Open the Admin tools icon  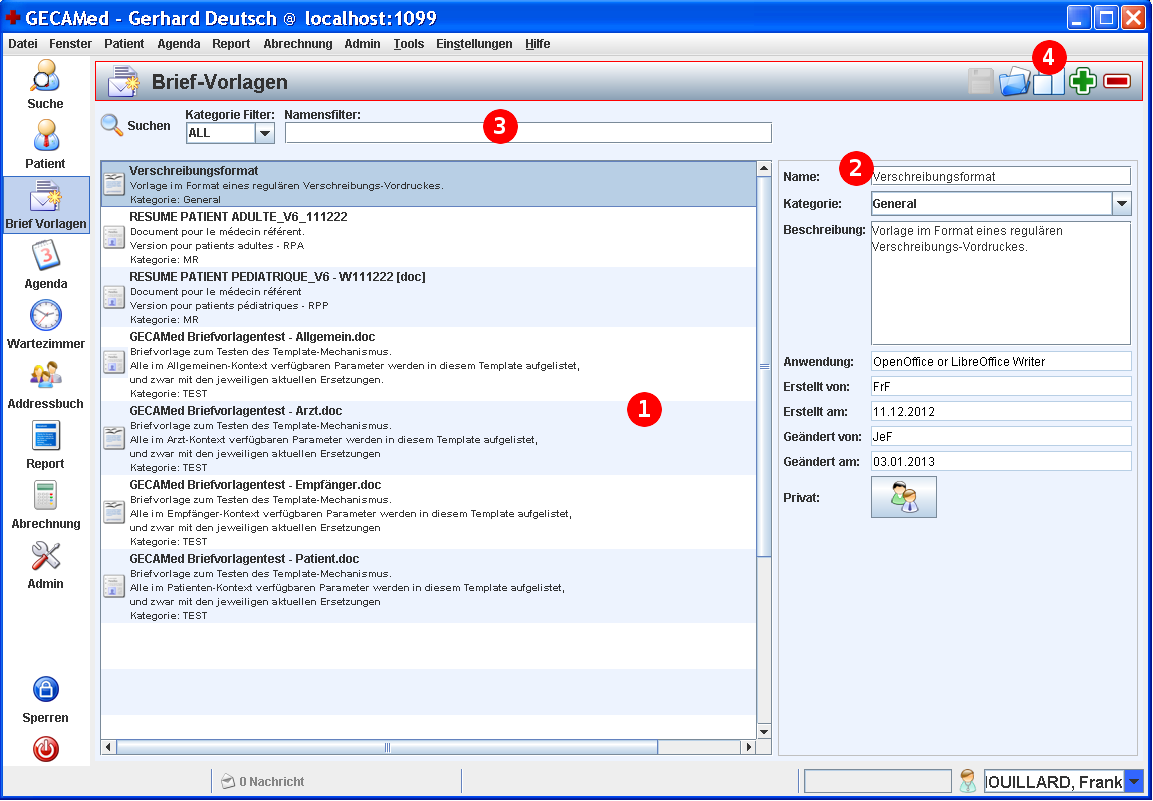pyautogui.click(x=45, y=556)
